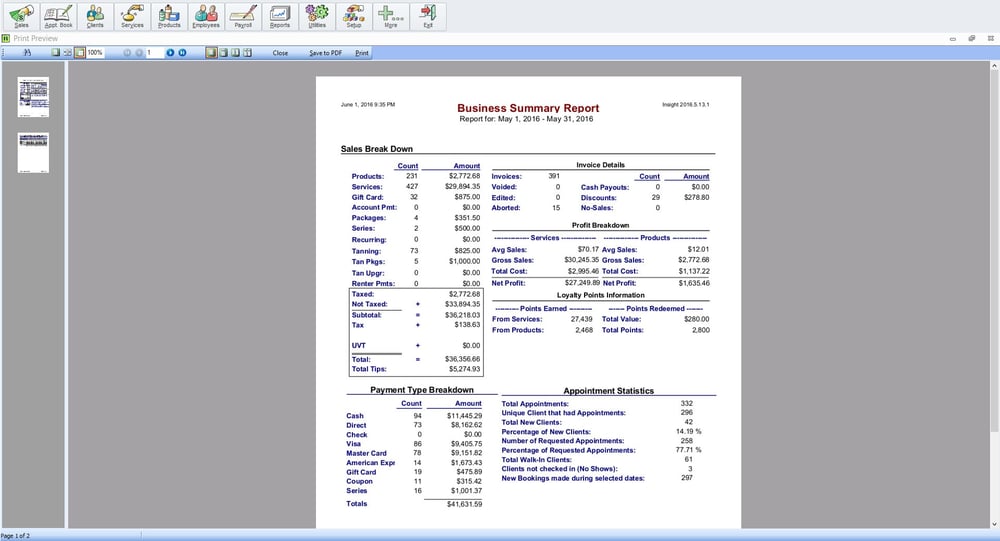The image size is (1000, 541).
Task: Click the page number field
Action: [154, 53]
